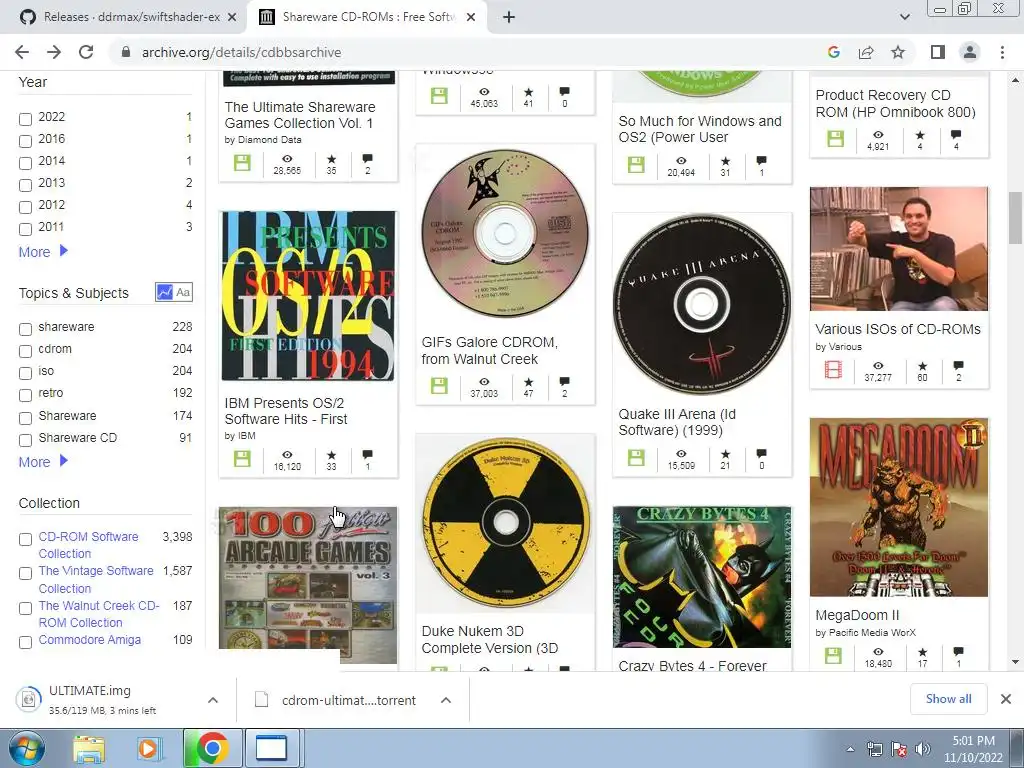Expand More under Topics & Subjects
1024x768 pixels.
pos(43,462)
